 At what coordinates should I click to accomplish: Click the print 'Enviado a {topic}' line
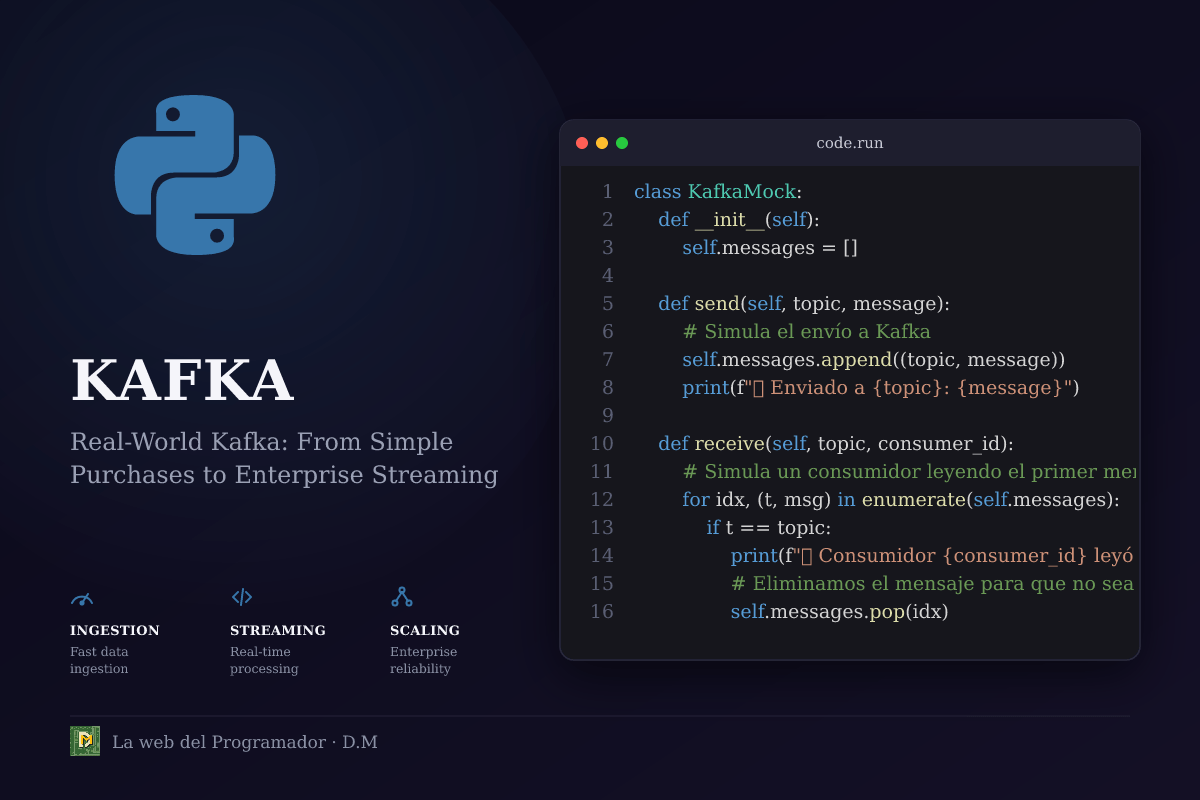[x=881, y=388]
